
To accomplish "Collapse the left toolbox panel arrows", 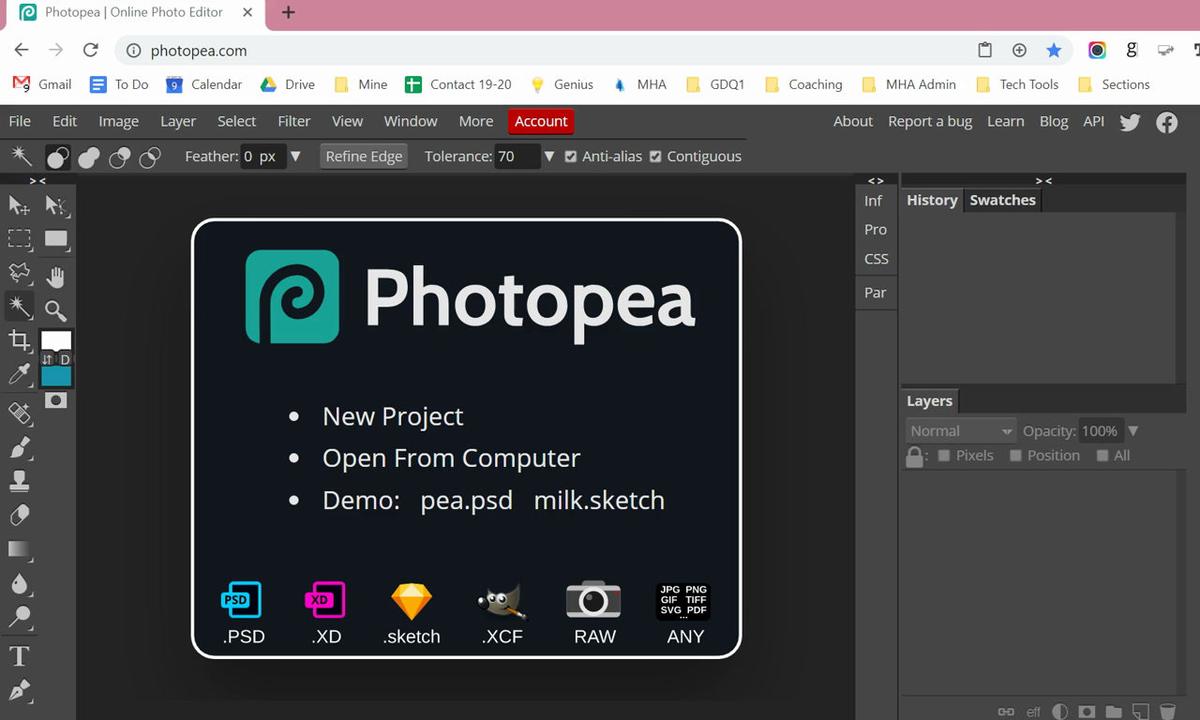I will [37, 181].
